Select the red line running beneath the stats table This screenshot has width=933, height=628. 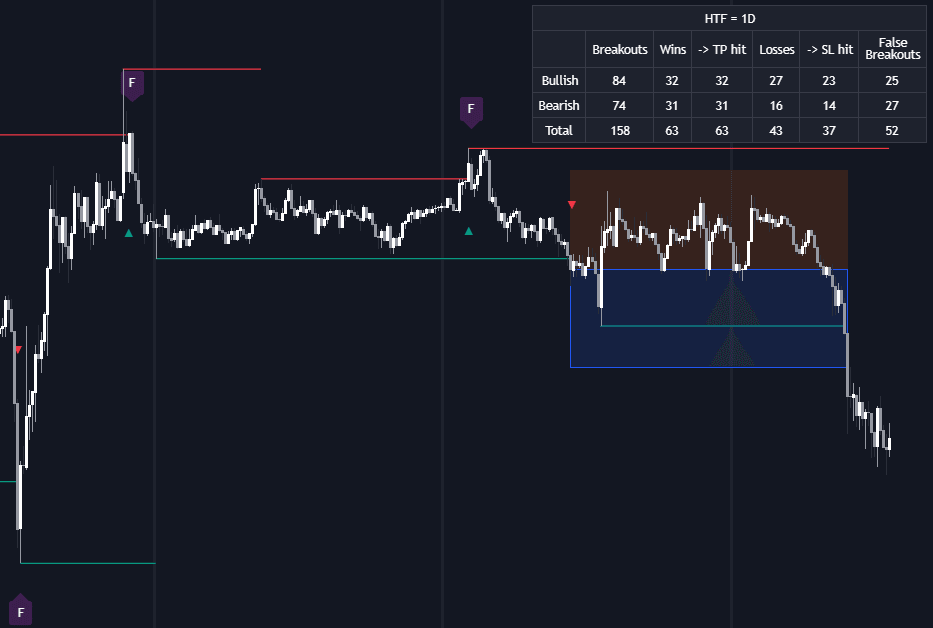[x=678, y=148]
